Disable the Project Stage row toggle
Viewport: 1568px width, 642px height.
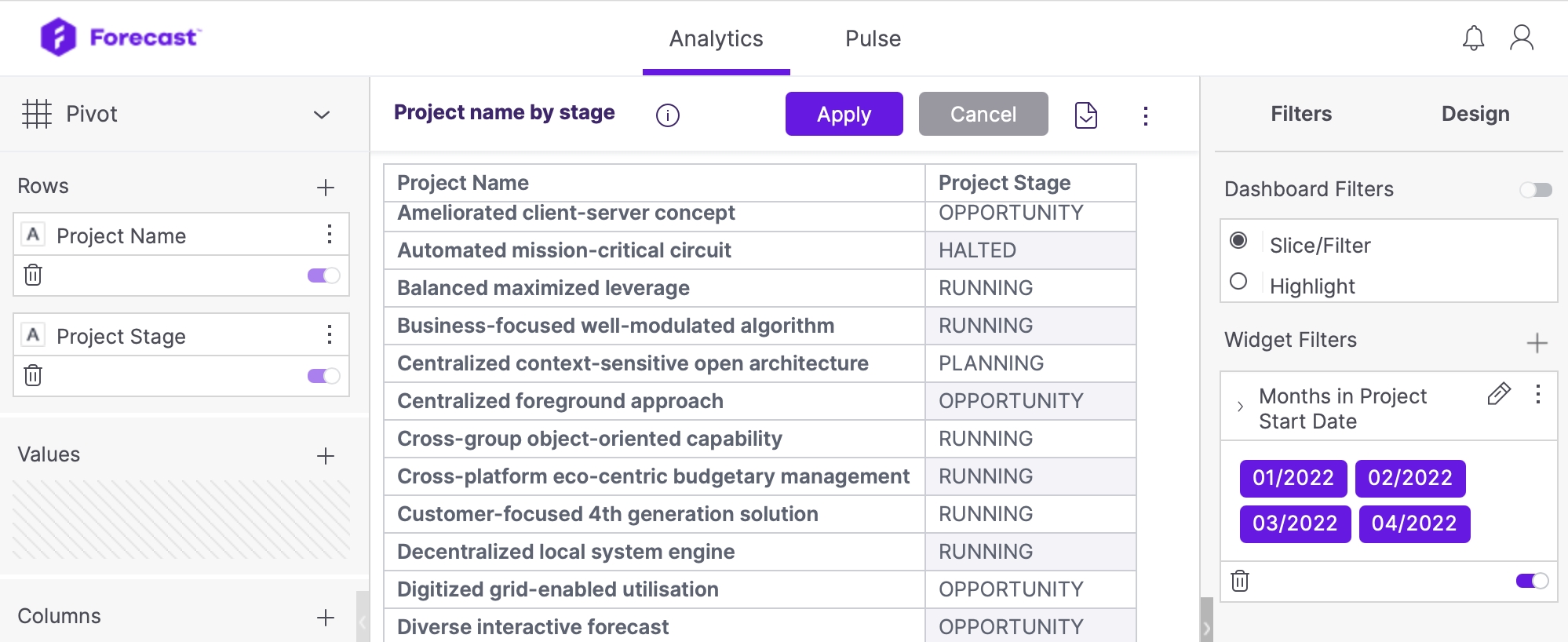pos(323,376)
